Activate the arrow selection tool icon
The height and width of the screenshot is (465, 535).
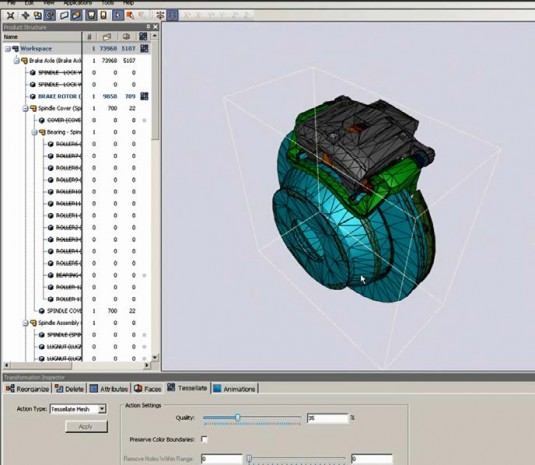[x=118, y=15]
